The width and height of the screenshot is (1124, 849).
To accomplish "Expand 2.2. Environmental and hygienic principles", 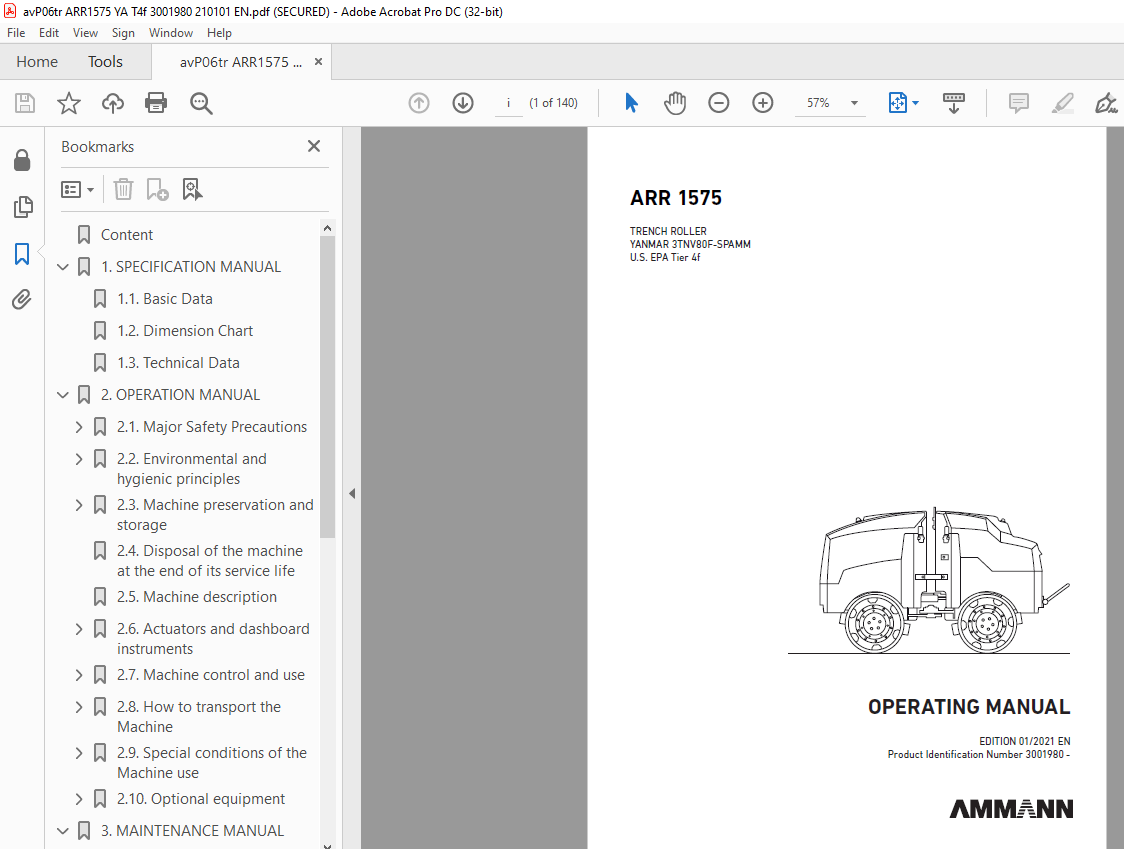I will tap(79, 459).
